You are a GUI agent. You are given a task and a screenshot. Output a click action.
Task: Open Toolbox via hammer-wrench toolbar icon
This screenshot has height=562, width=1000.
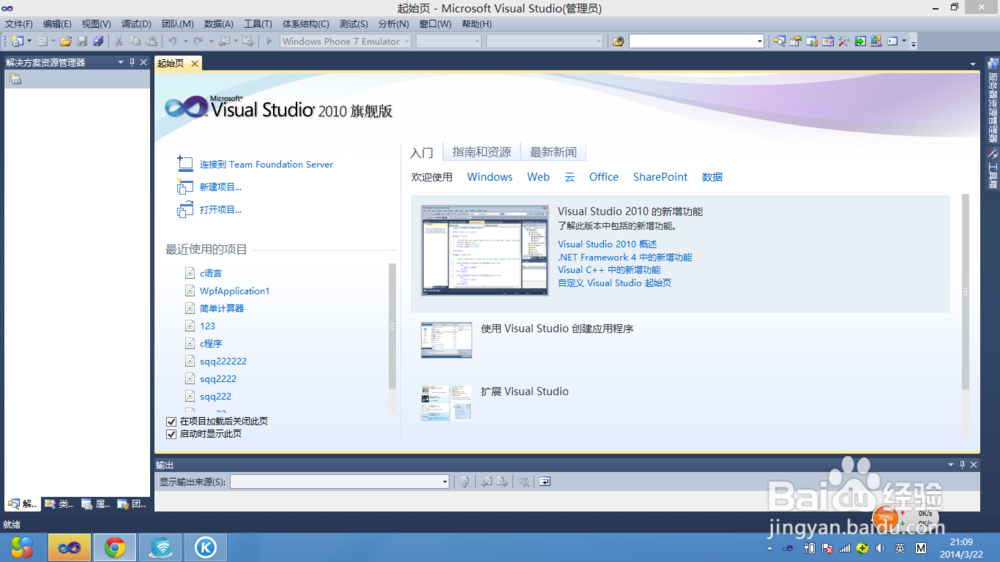[844, 41]
